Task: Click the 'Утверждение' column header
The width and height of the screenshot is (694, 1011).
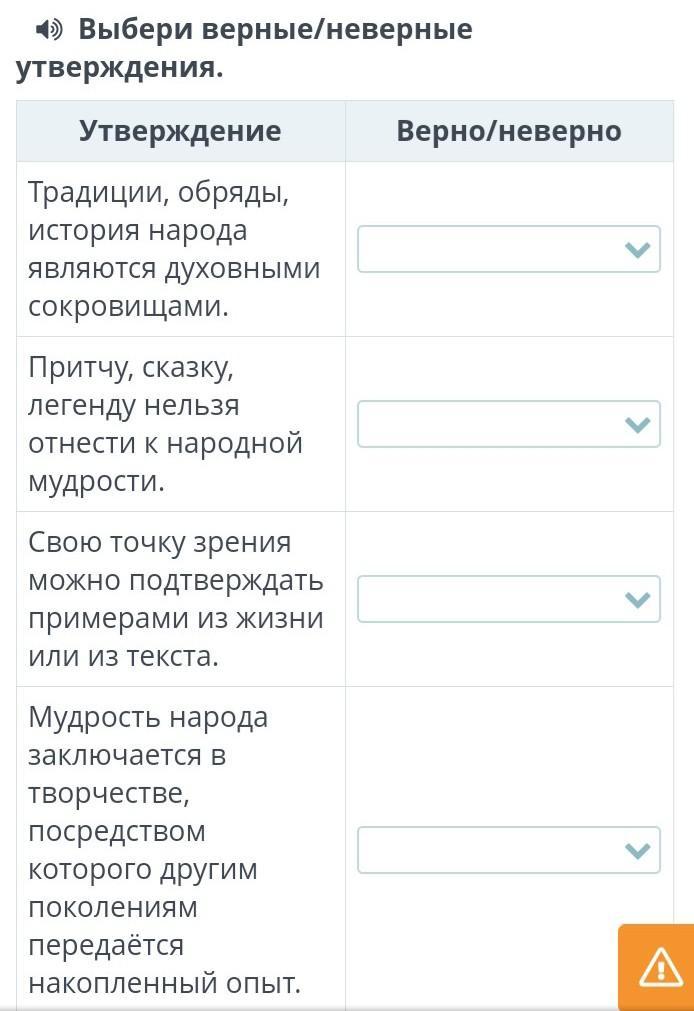Action: pos(181,131)
